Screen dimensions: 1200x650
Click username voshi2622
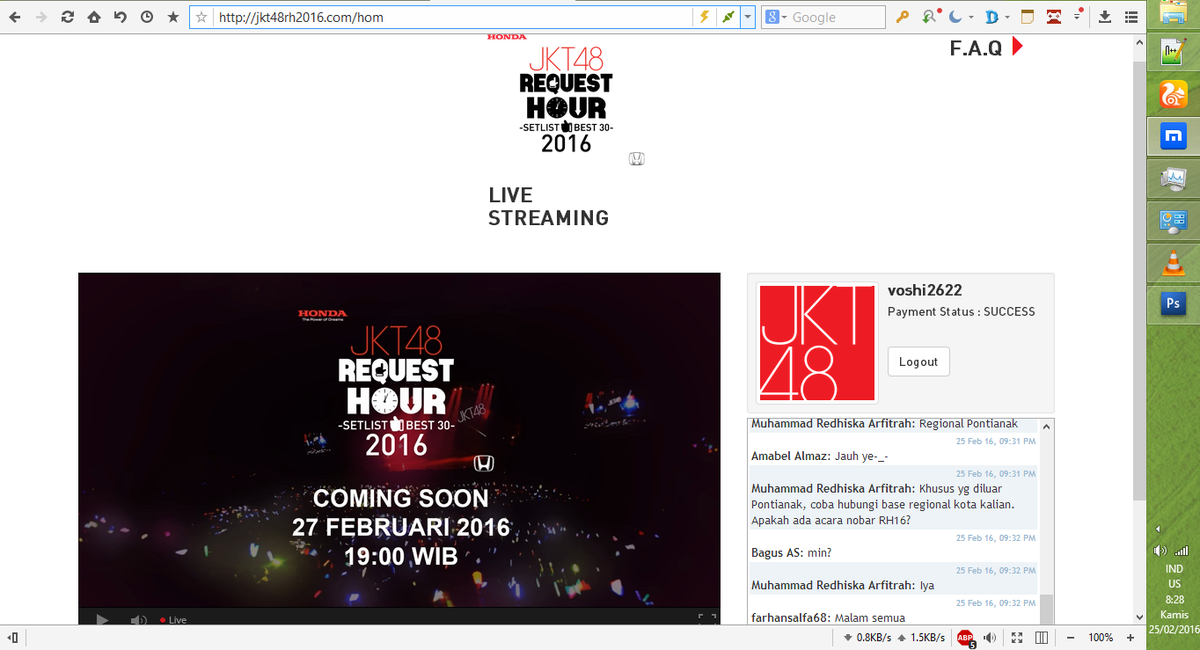click(925, 290)
